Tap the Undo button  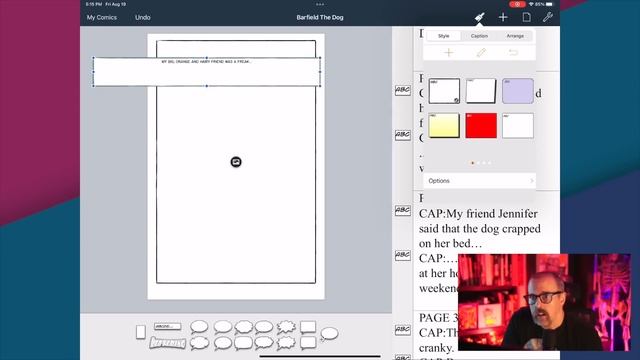[x=142, y=18]
